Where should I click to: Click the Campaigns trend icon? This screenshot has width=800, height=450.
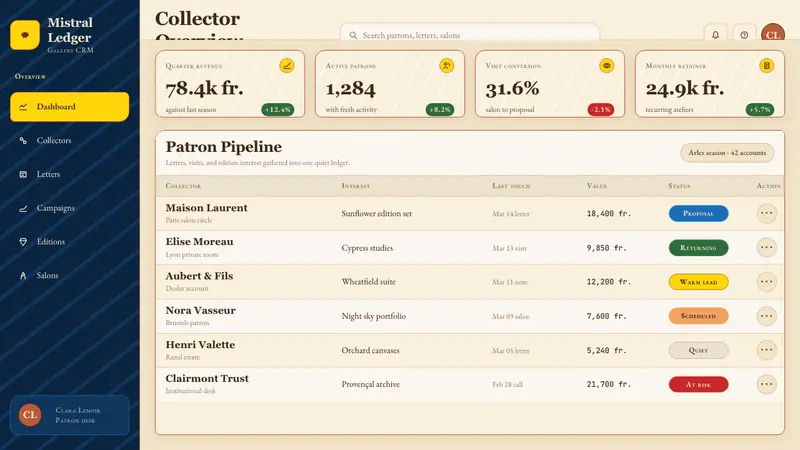tap(23, 208)
